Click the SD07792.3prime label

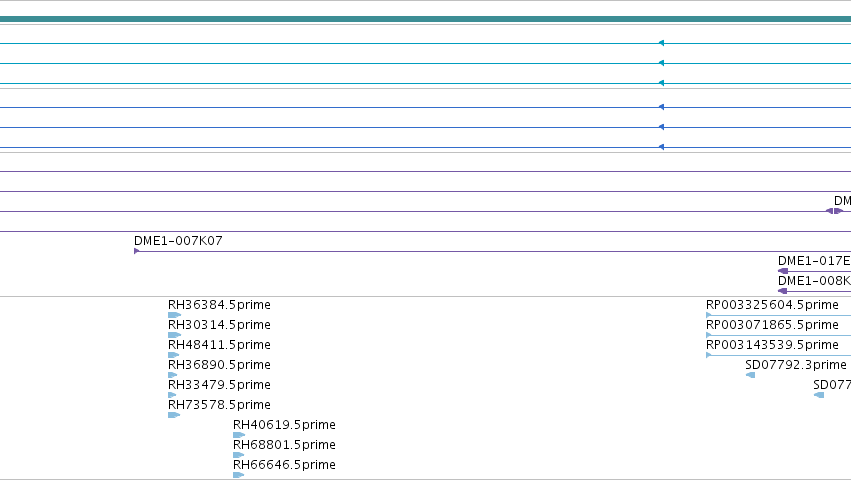[x=796, y=365]
